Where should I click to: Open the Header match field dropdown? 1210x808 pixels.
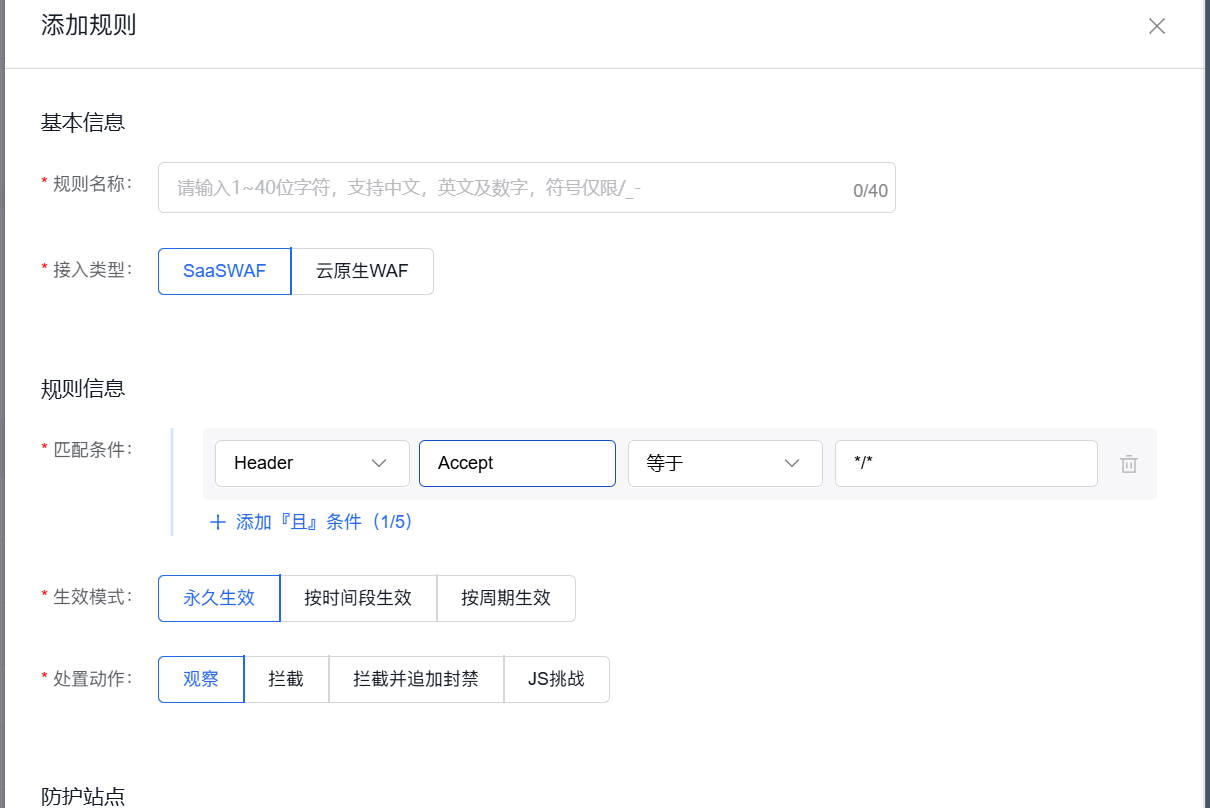312,463
